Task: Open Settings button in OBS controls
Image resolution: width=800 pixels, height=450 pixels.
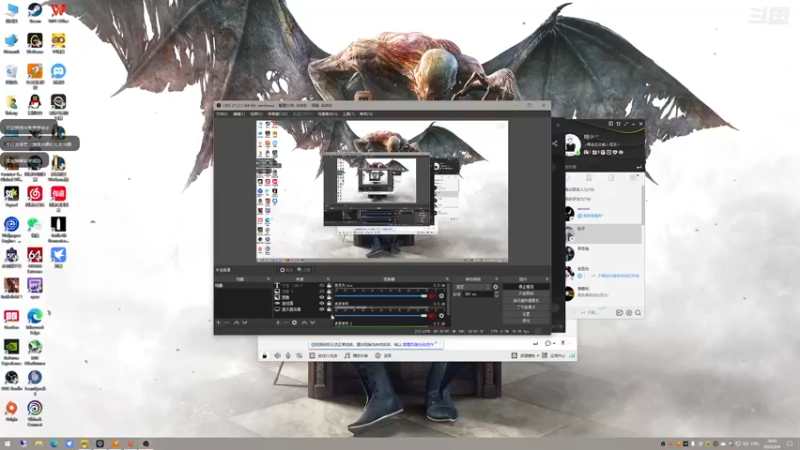Action: [x=526, y=314]
